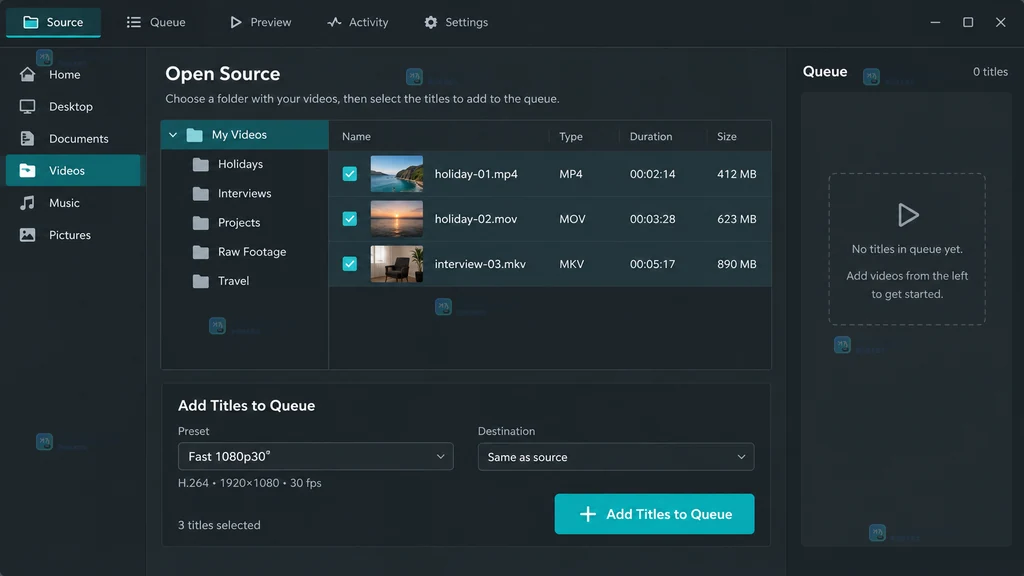Sort by the Size column header
The width and height of the screenshot is (1024, 576).
(x=727, y=136)
